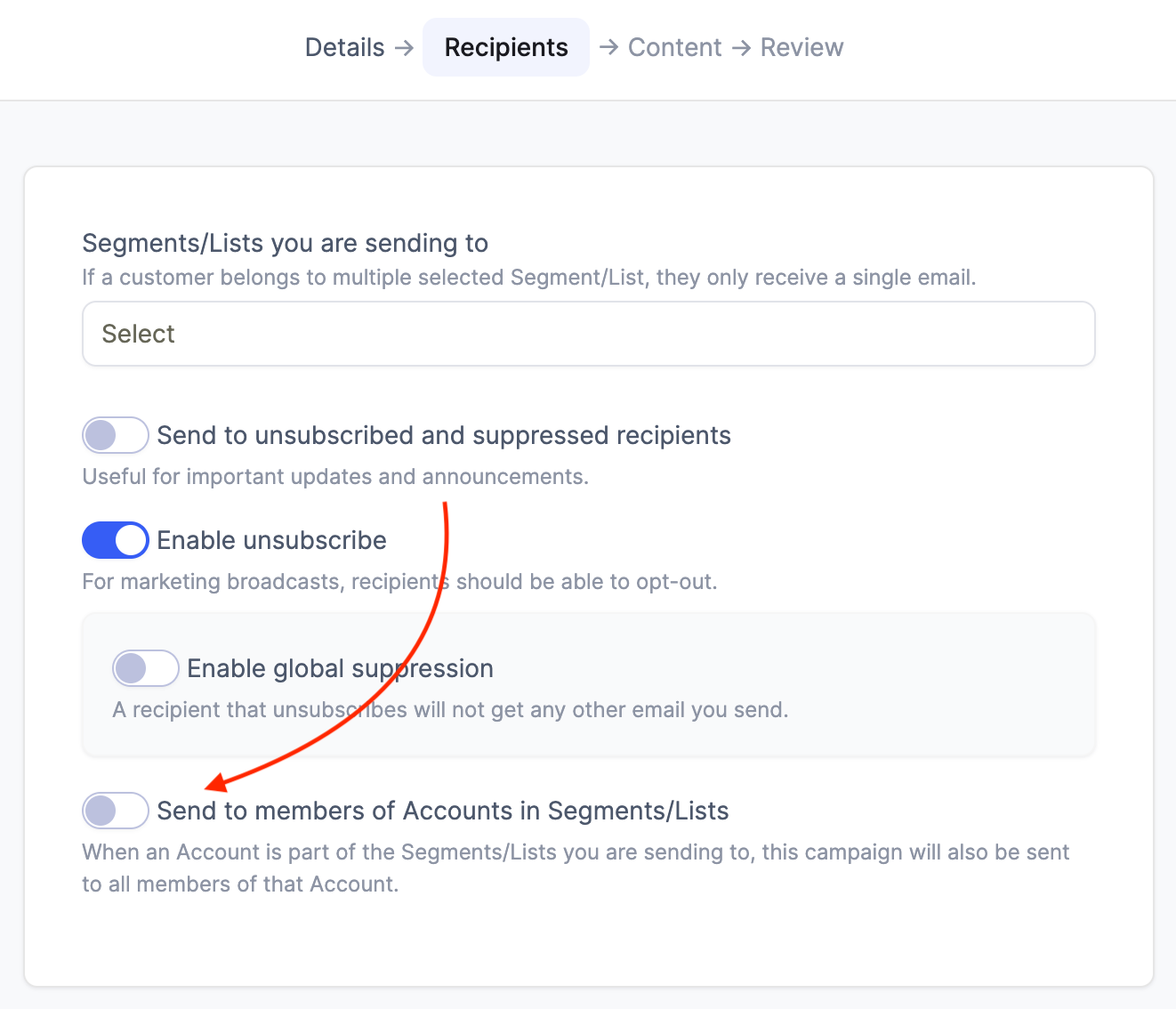Disable the Enable unsubscribe switch
The height and width of the screenshot is (1009, 1176).
coord(115,540)
